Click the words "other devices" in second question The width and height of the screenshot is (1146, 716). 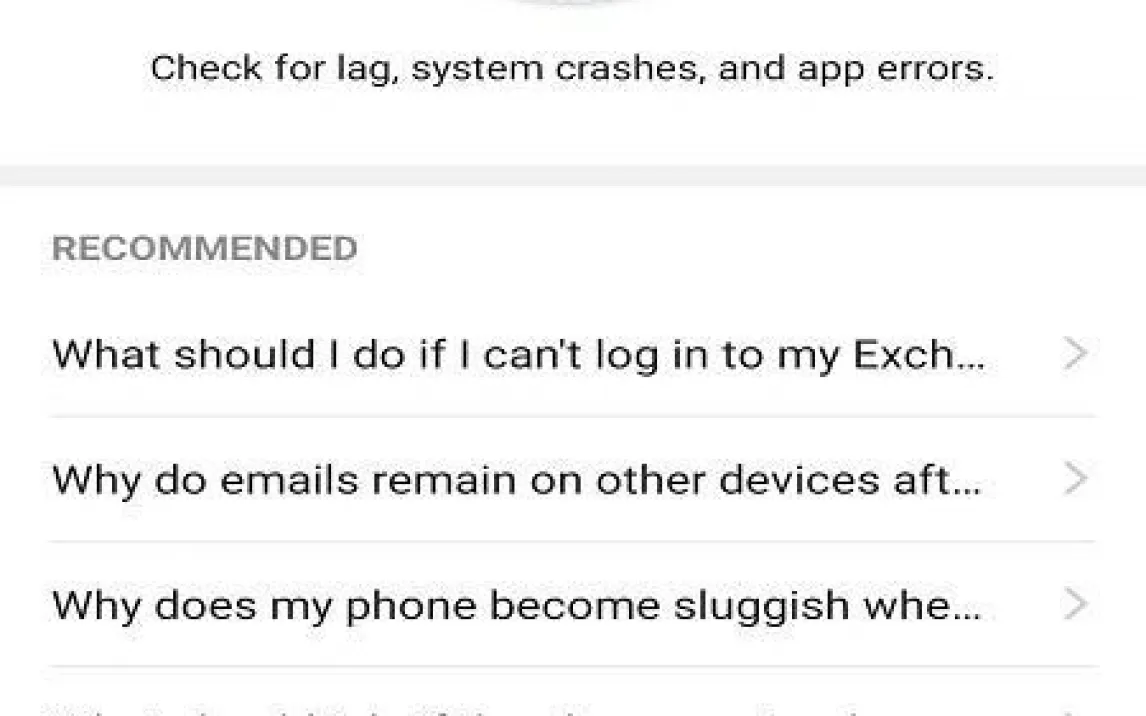point(737,480)
